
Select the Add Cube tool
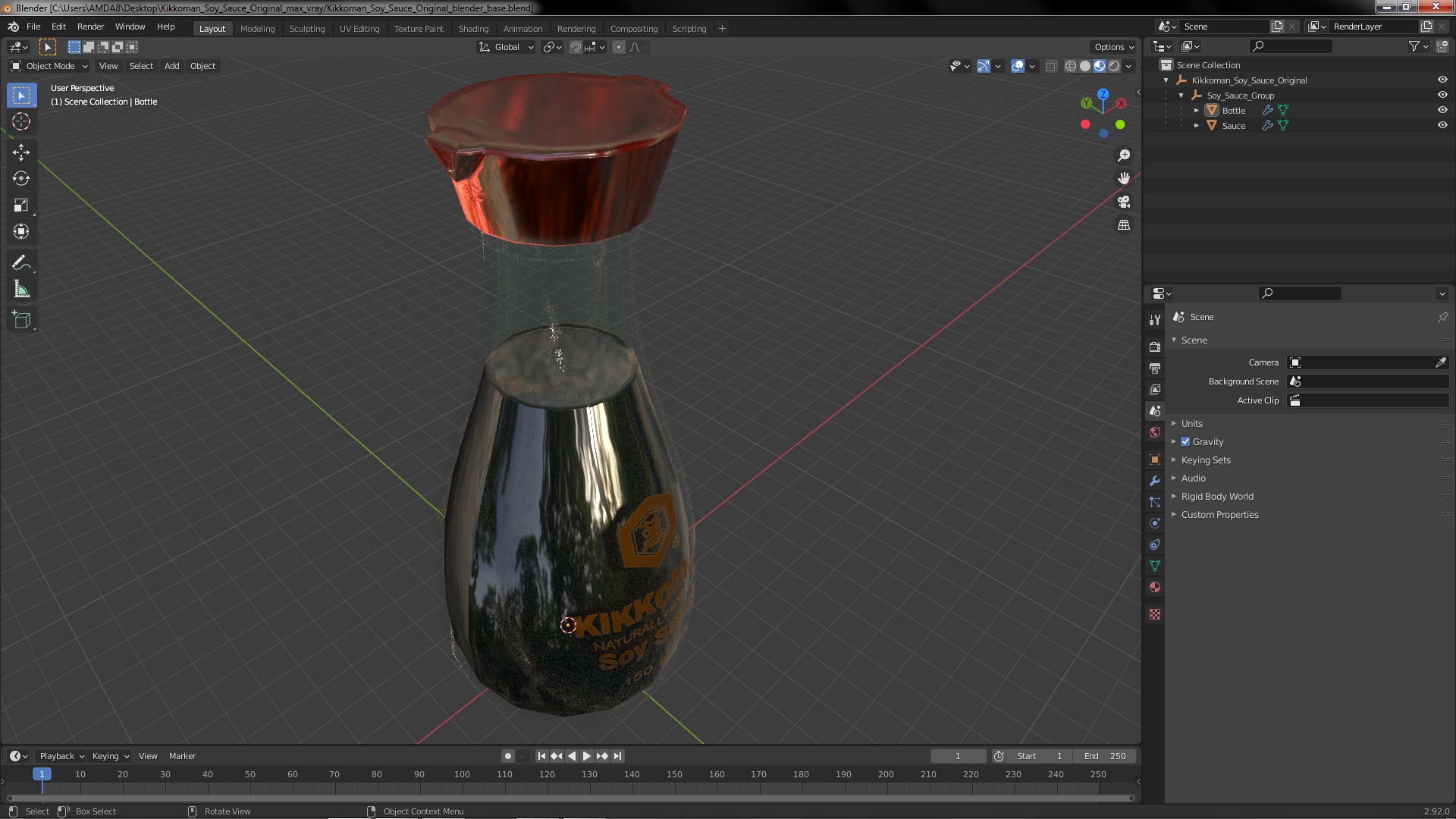21,320
